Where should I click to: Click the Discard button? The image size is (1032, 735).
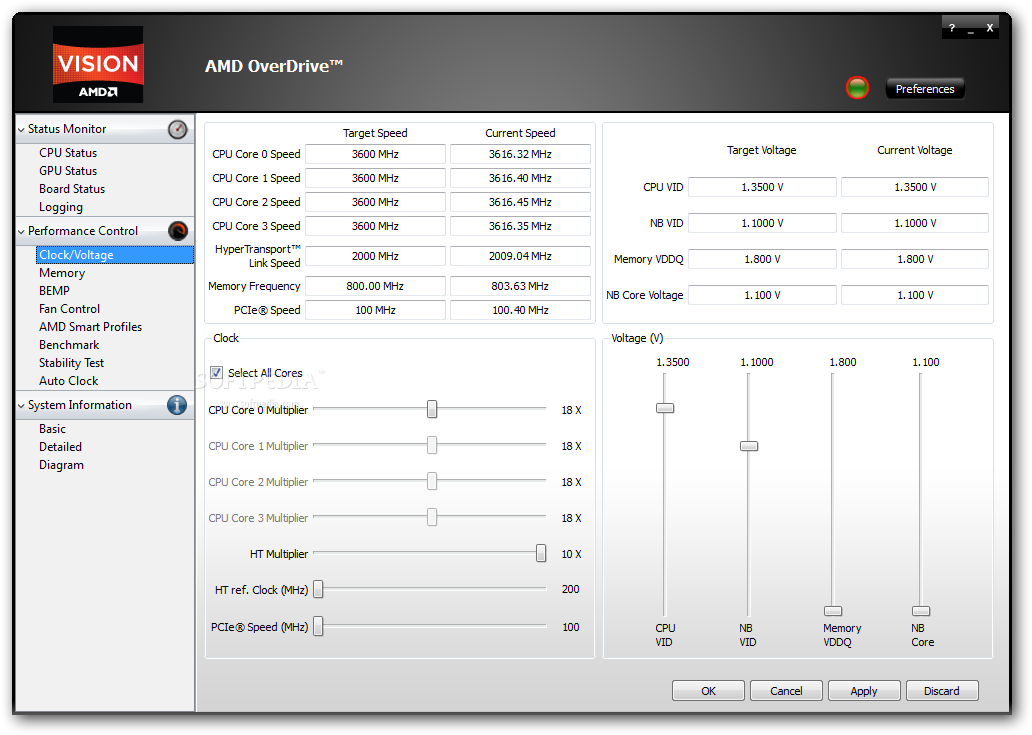[942, 691]
